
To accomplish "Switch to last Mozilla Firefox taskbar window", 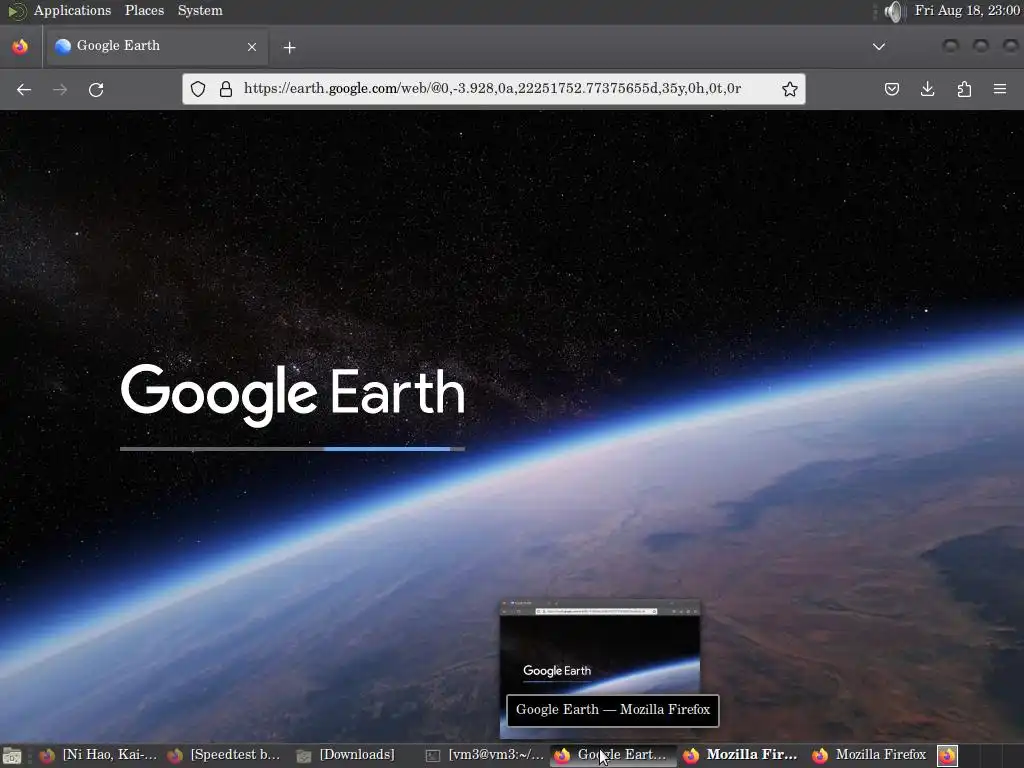I will [870, 755].
